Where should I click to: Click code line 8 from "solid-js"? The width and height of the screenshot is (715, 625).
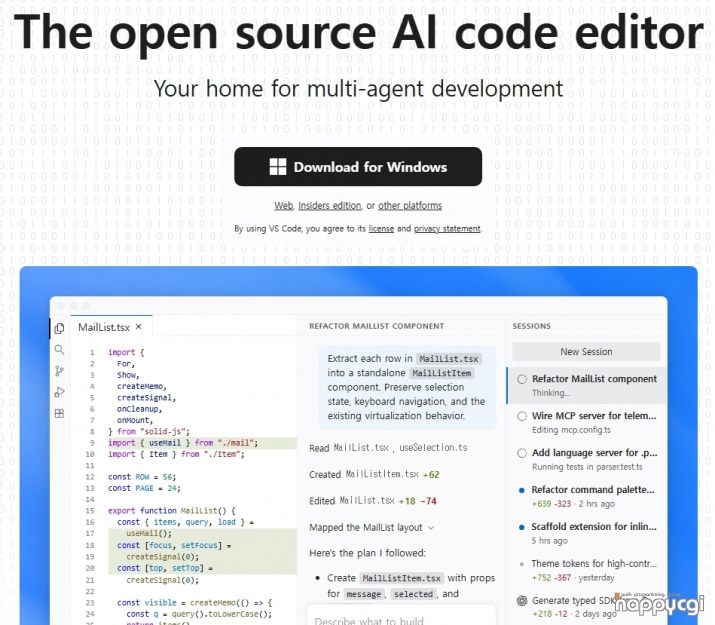(x=149, y=431)
